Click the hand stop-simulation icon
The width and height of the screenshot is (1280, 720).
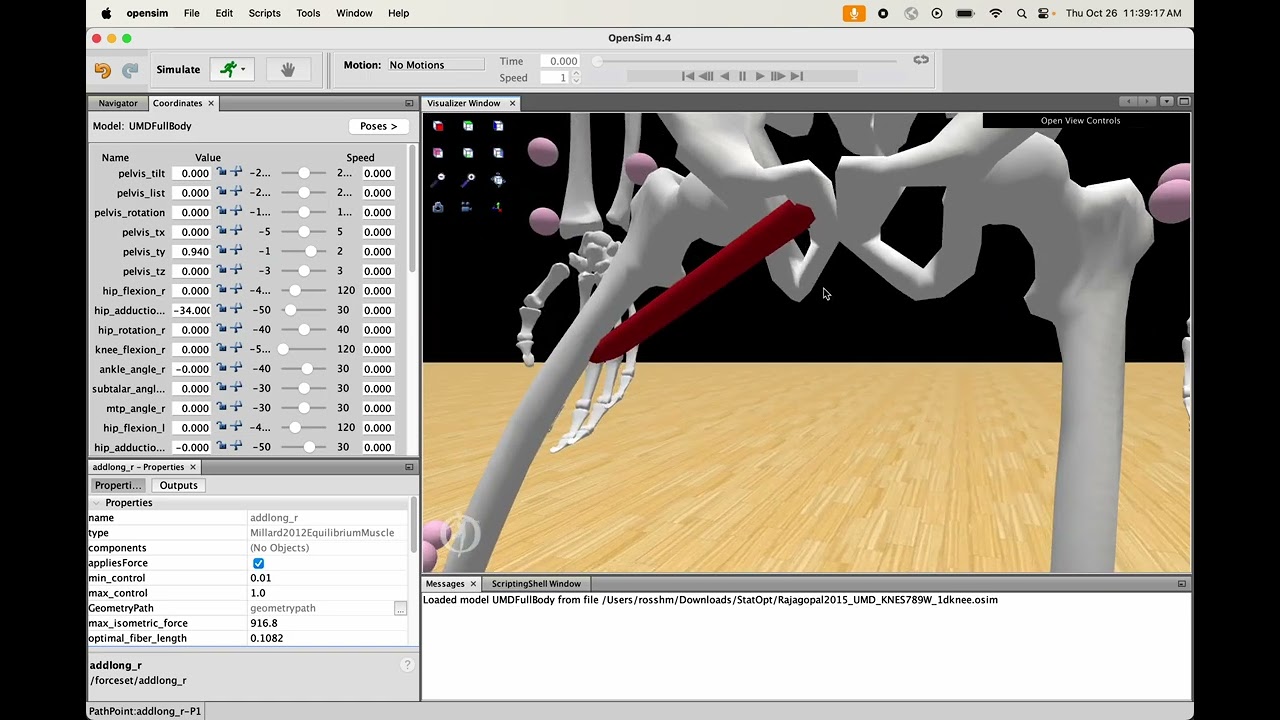(x=288, y=69)
